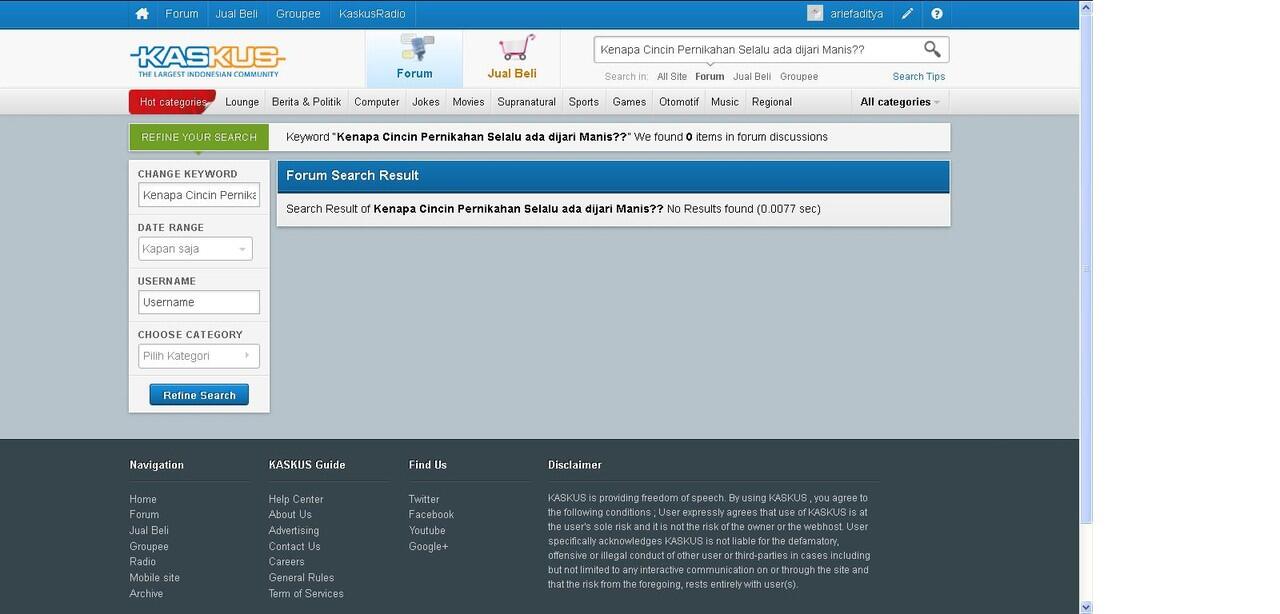Open the General Rules link
The image size is (1280, 614).
(301, 578)
